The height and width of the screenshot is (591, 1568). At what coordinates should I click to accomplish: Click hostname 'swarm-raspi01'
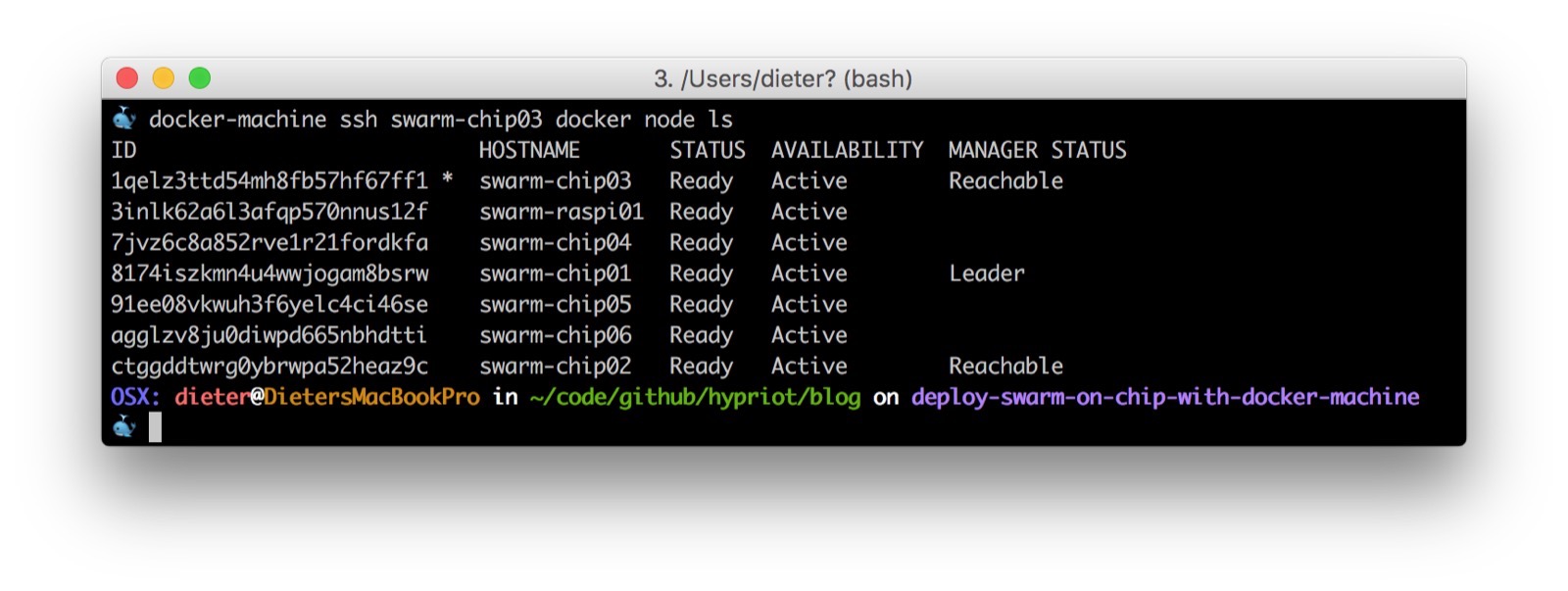562,212
